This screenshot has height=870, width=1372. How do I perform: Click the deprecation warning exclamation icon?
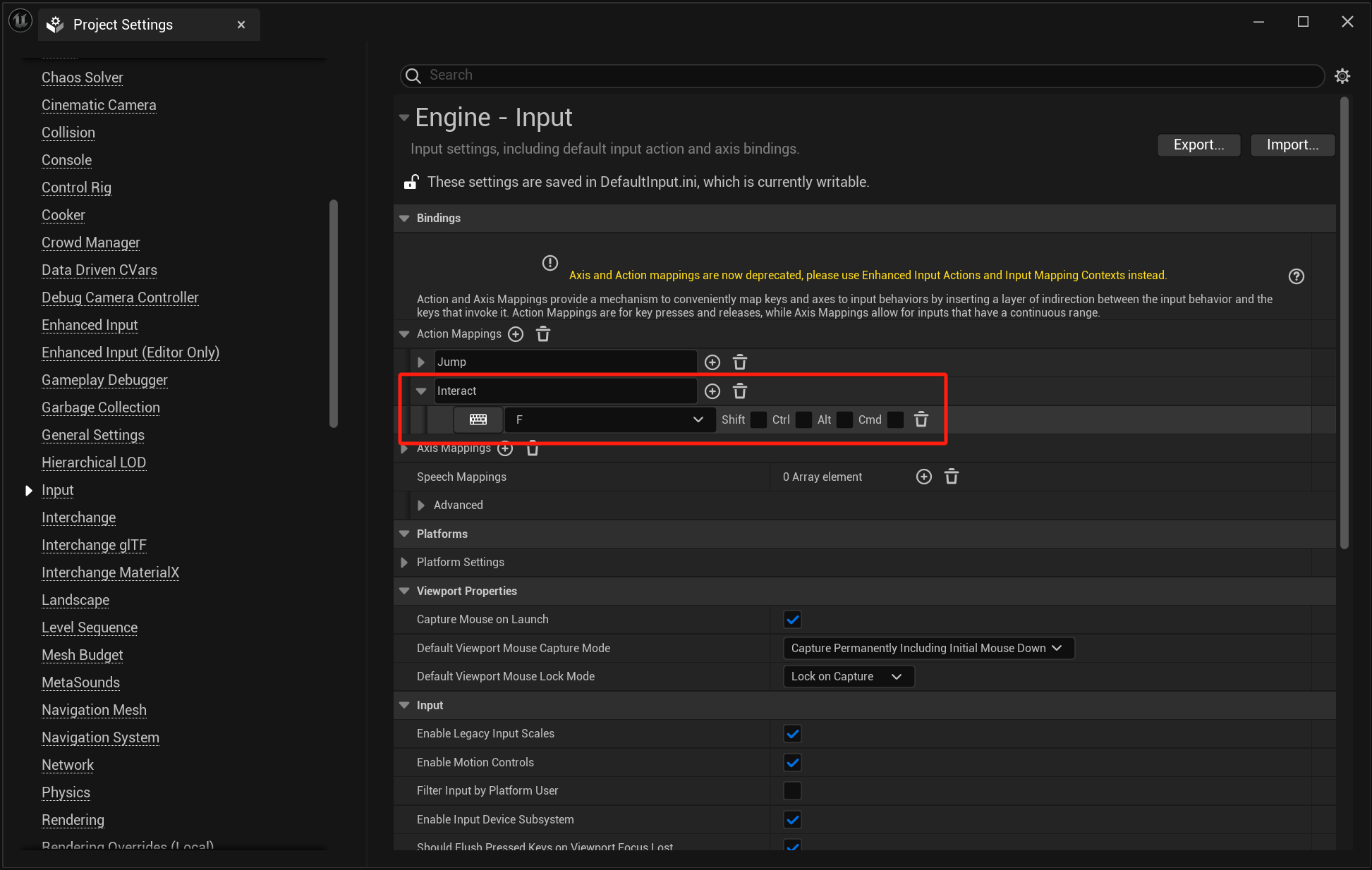tap(550, 263)
